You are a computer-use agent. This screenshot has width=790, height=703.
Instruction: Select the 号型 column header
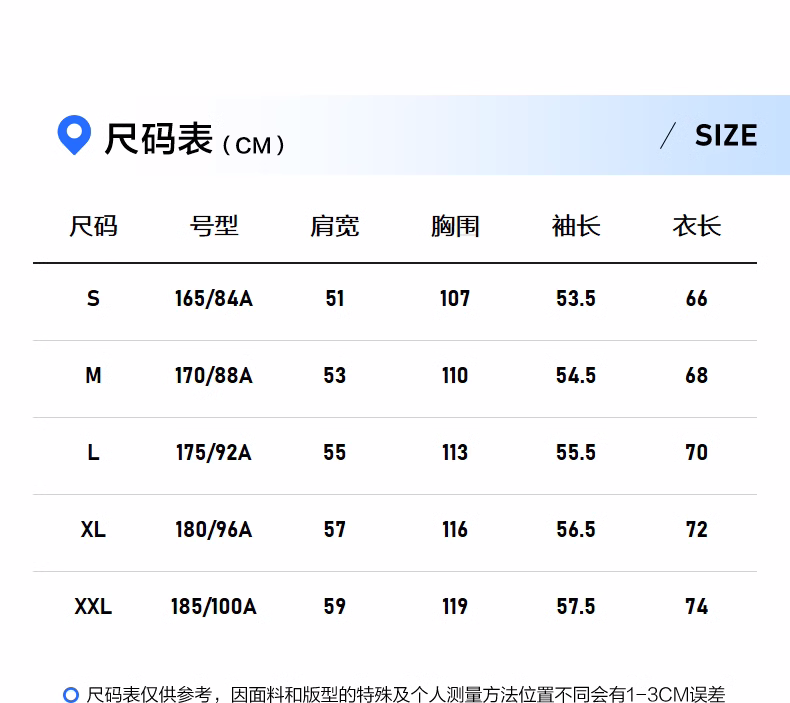click(214, 226)
